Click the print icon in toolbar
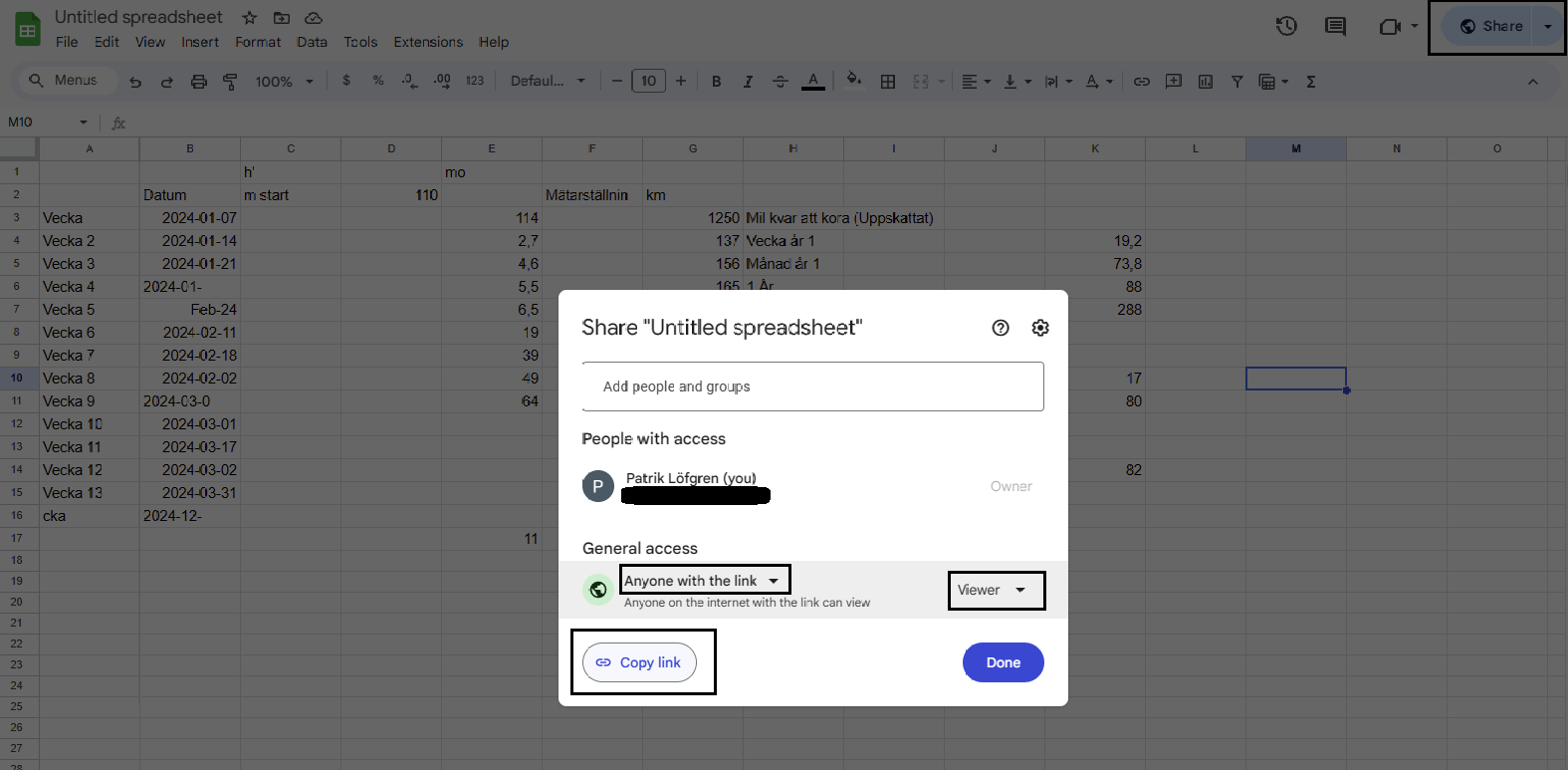The width and height of the screenshot is (1568, 770). (x=199, y=82)
